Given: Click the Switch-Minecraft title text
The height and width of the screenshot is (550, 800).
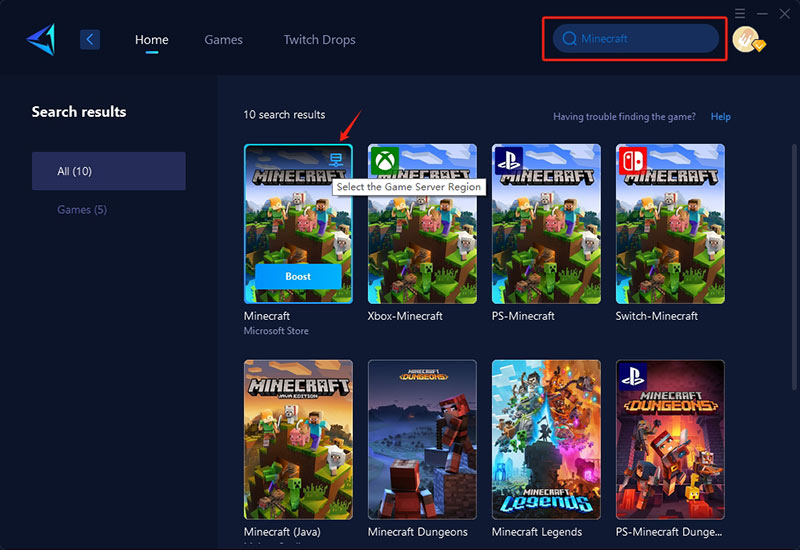Looking at the screenshot, I should point(657,316).
